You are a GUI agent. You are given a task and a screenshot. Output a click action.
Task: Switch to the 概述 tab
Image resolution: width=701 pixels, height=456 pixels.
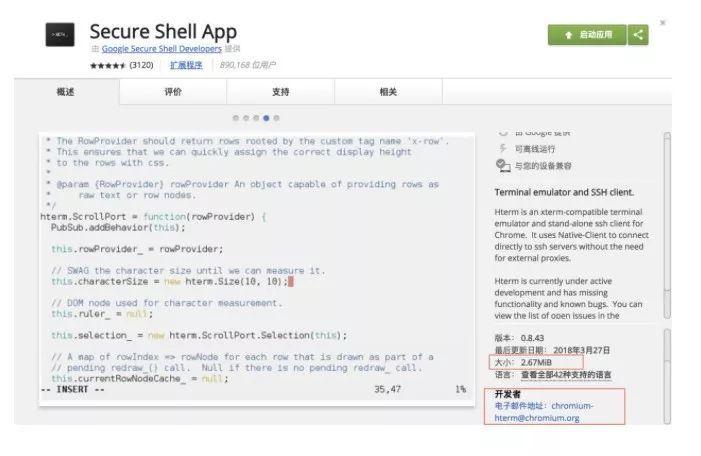66,92
